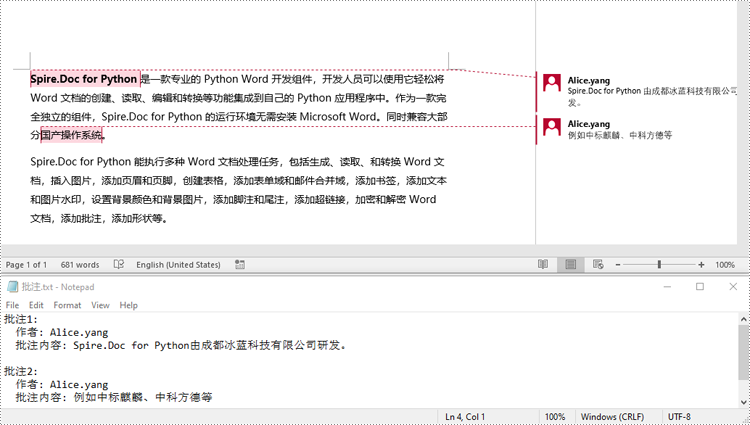Click highlighted text Spire.Doc for Python
Viewport: 750px width, 425px height.
coord(84,79)
